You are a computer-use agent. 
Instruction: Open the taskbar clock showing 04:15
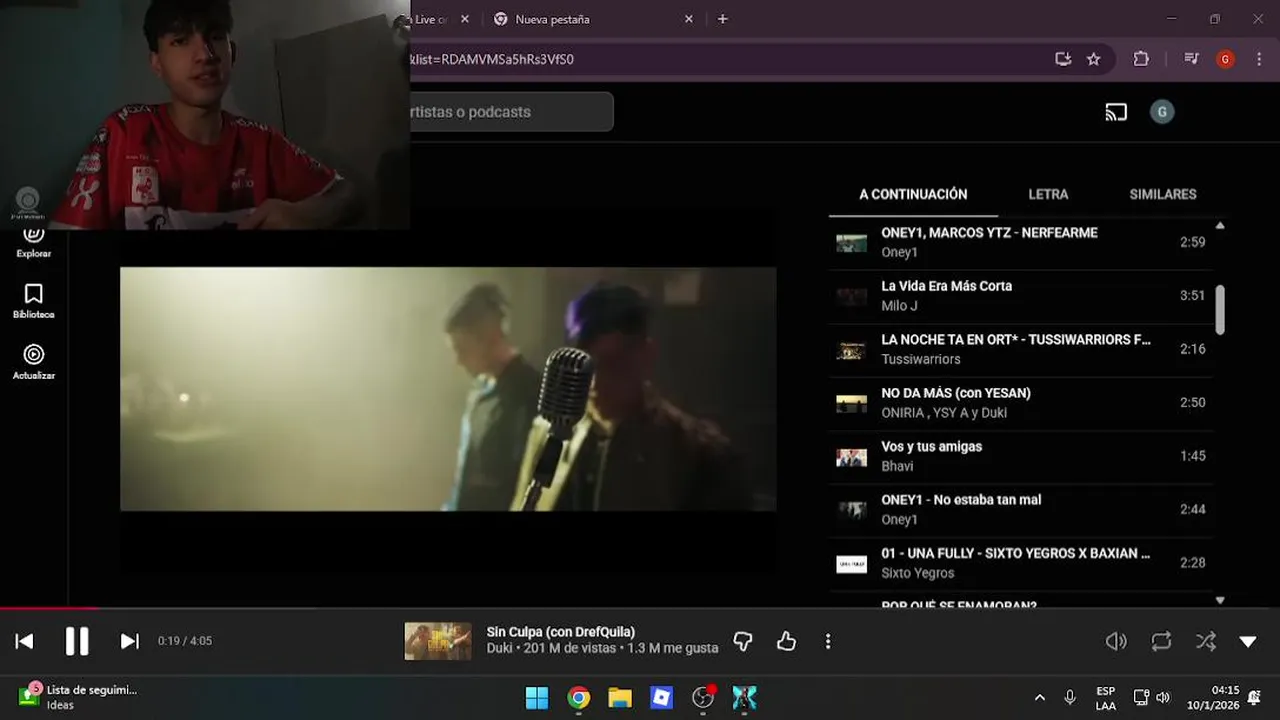click(x=1213, y=698)
